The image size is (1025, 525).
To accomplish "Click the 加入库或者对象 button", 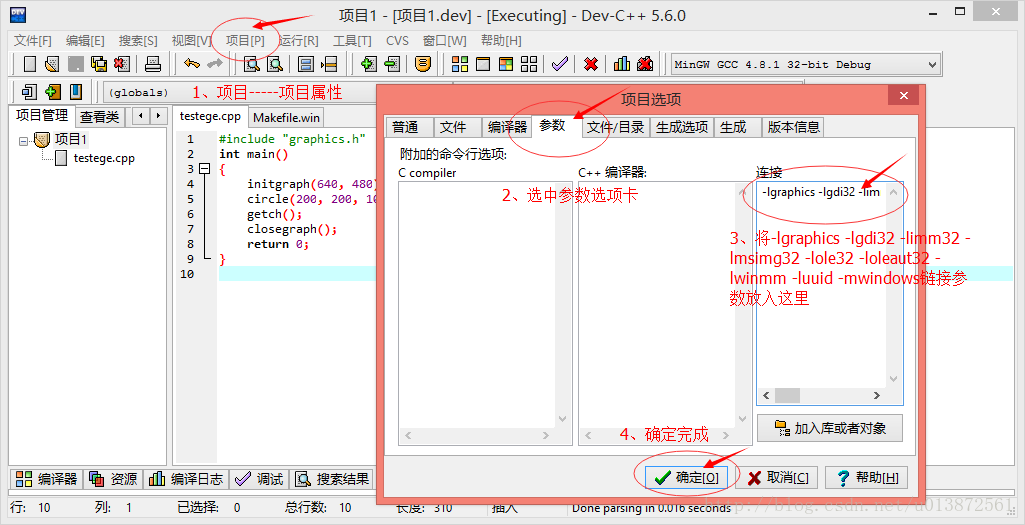I will tap(830, 428).
